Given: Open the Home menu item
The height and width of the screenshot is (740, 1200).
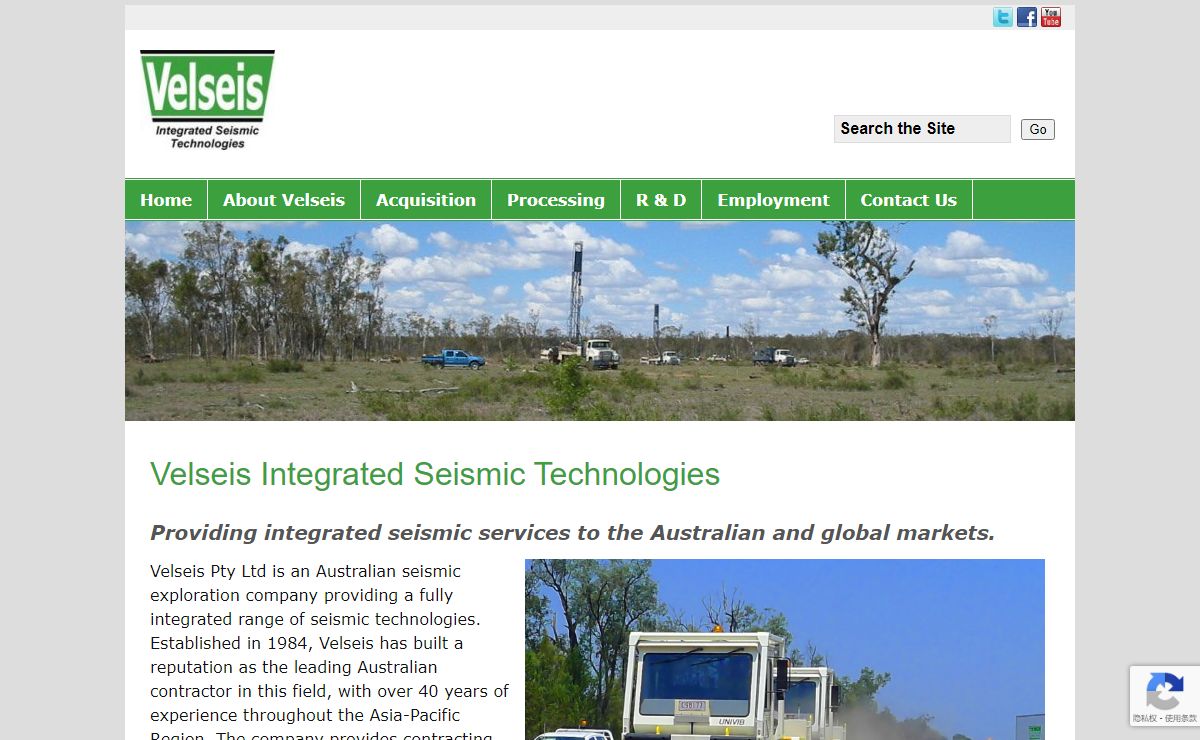Looking at the screenshot, I should [x=166, y=200].
